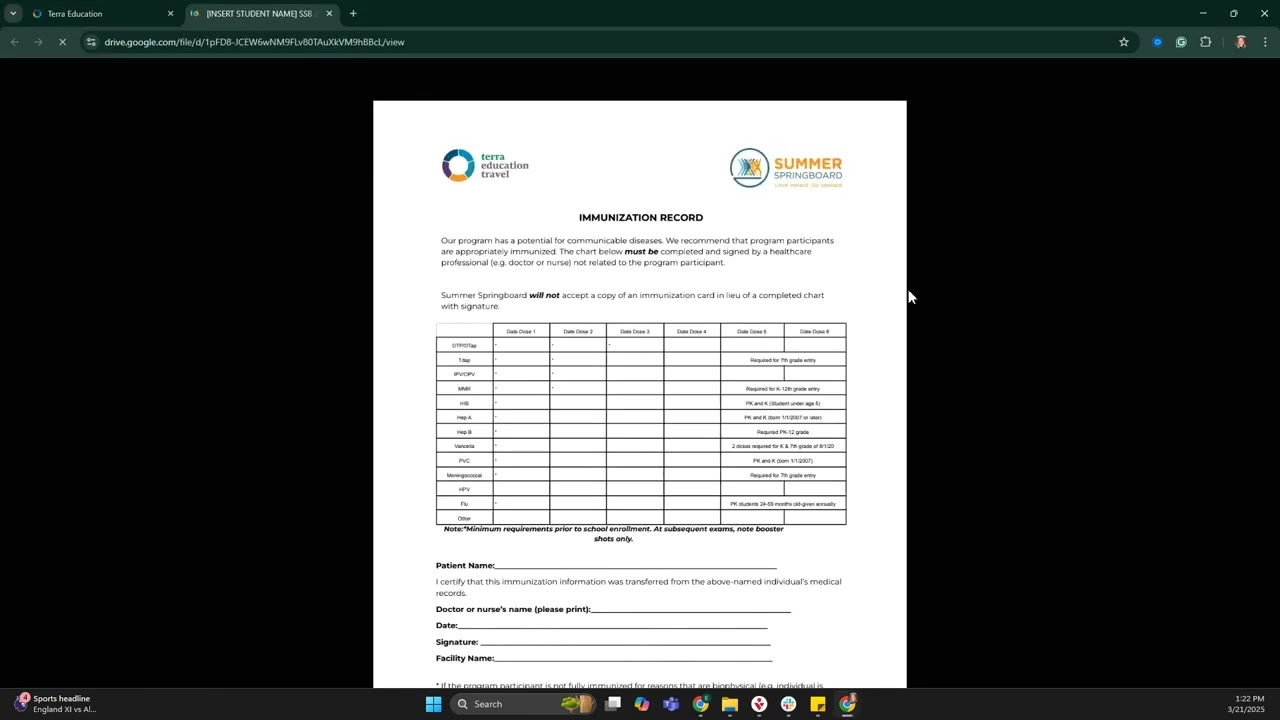Open a new browser tab
The width and height of the screenshot is (1280, 720).
[x=353, y=14]
